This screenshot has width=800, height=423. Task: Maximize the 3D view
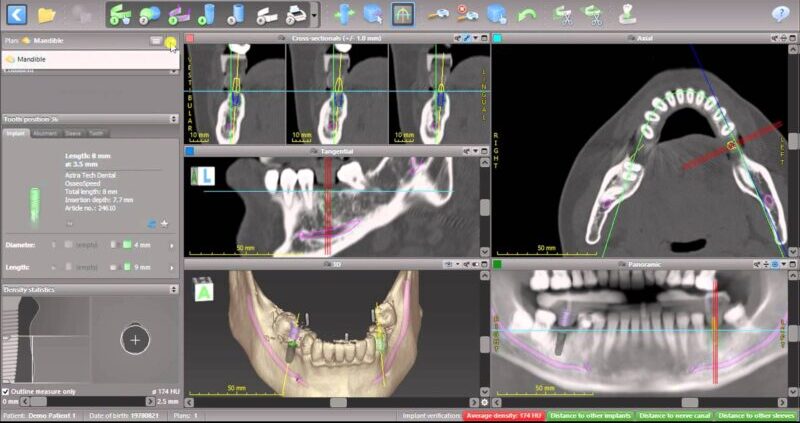tap(484, 264)
